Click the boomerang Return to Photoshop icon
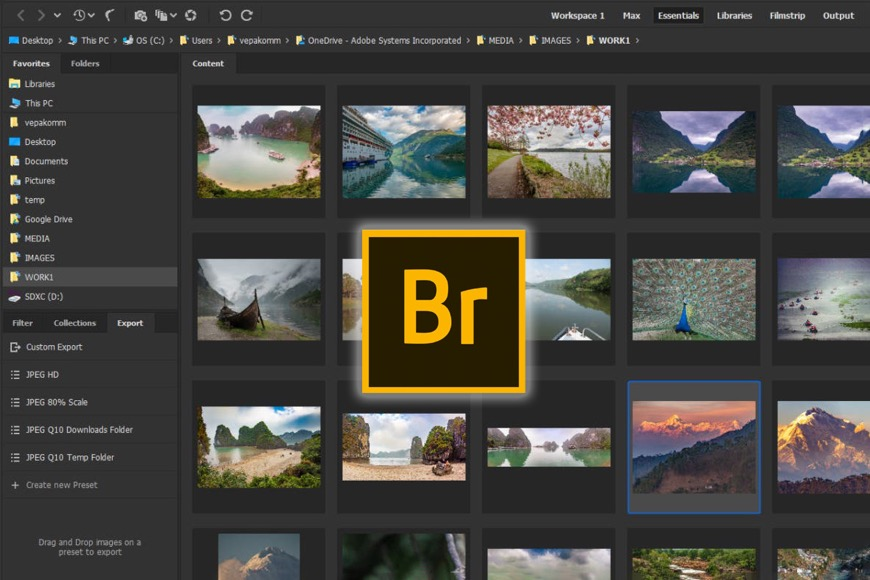This screenshot has height=580, width=870. click(111, 15)
